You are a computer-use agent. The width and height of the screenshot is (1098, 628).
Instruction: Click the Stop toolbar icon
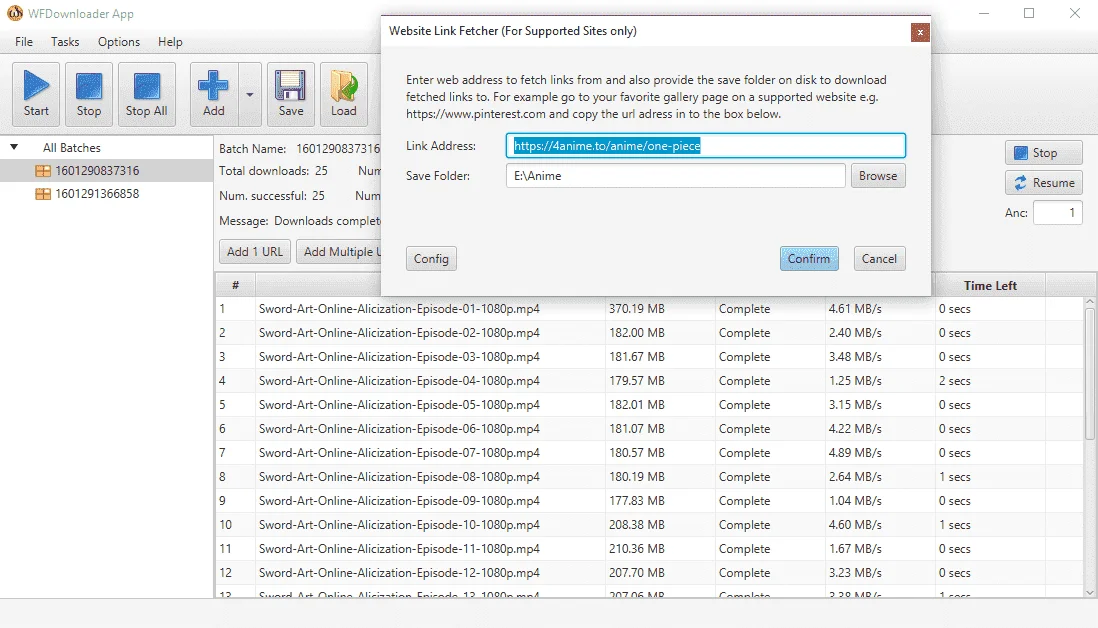pyautogui.click(x=89, y=95)
